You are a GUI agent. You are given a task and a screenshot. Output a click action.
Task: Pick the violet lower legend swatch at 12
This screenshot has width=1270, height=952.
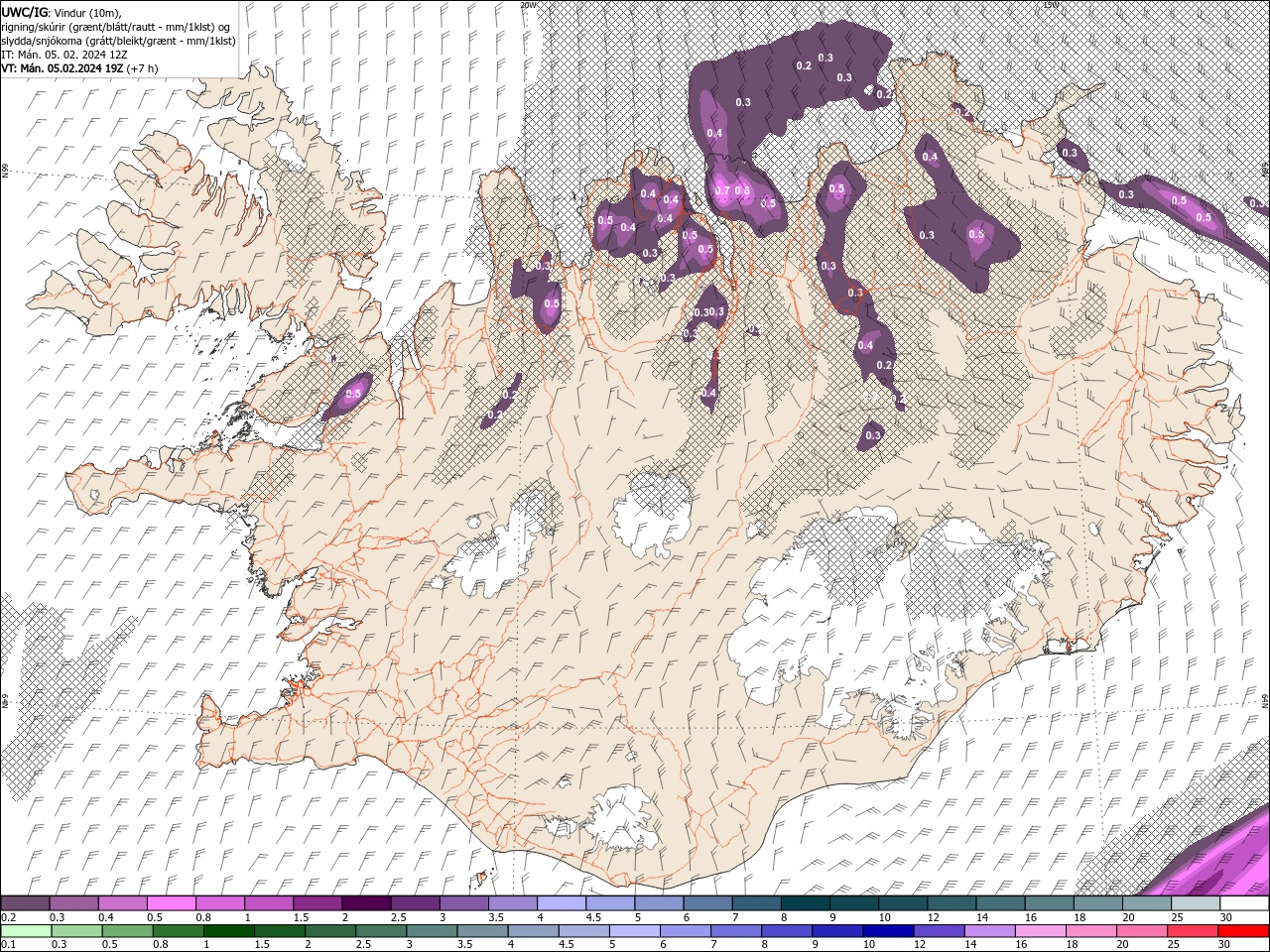939,931
